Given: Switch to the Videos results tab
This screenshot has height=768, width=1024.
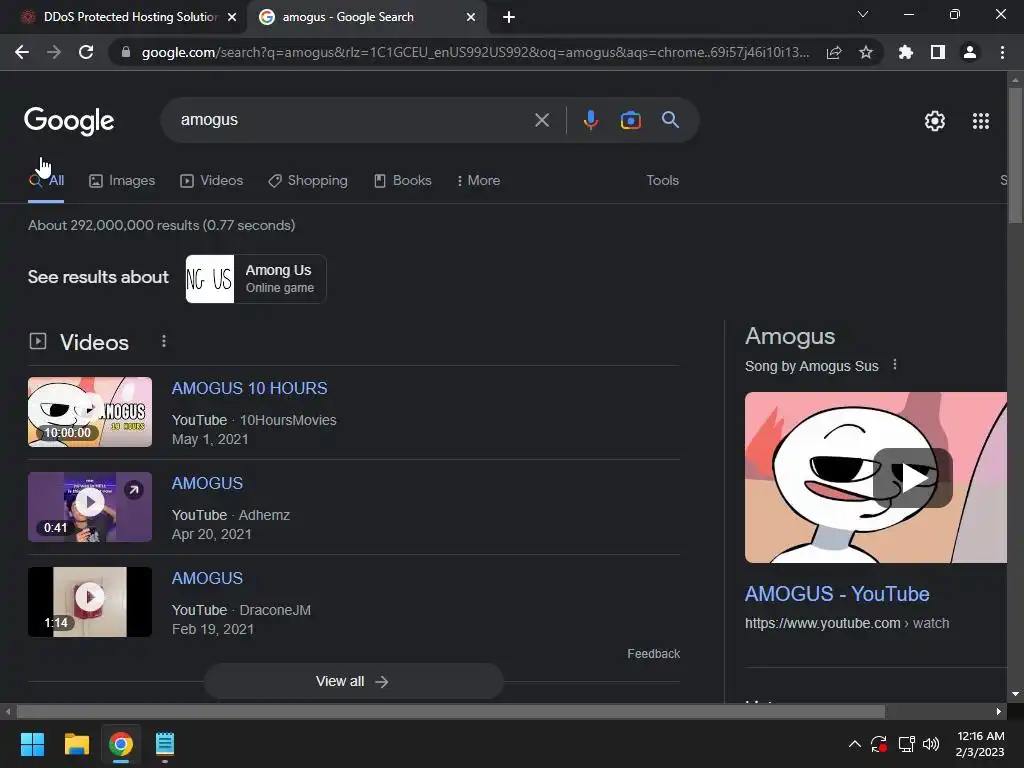Looking at the screenshot, I should (212, 180).
